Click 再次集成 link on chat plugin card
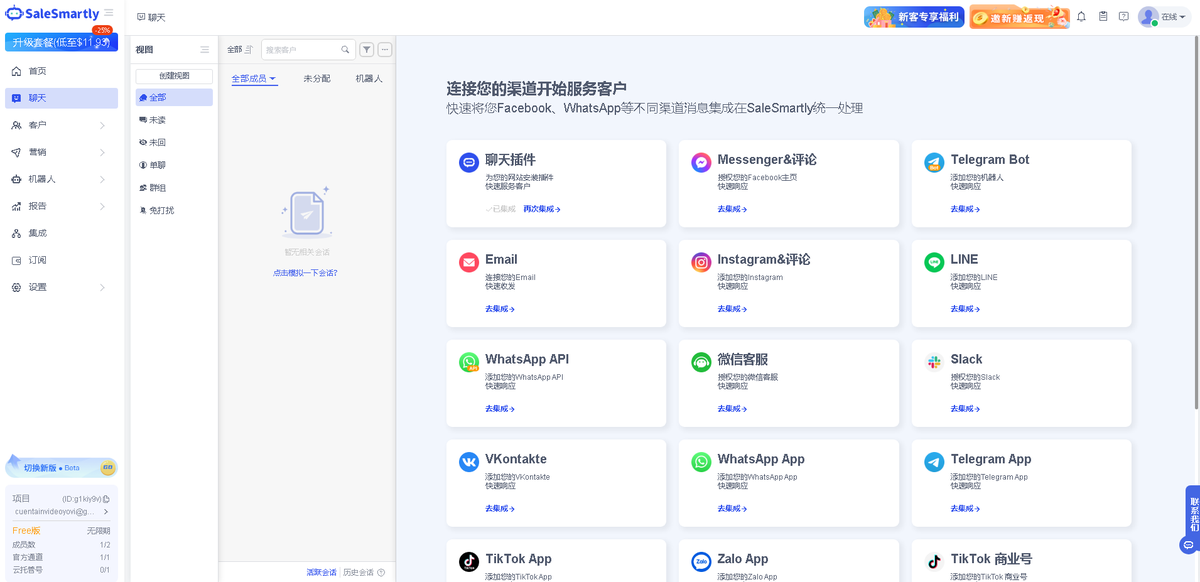This screenshot has width=1200, height=582. (542, 209)
